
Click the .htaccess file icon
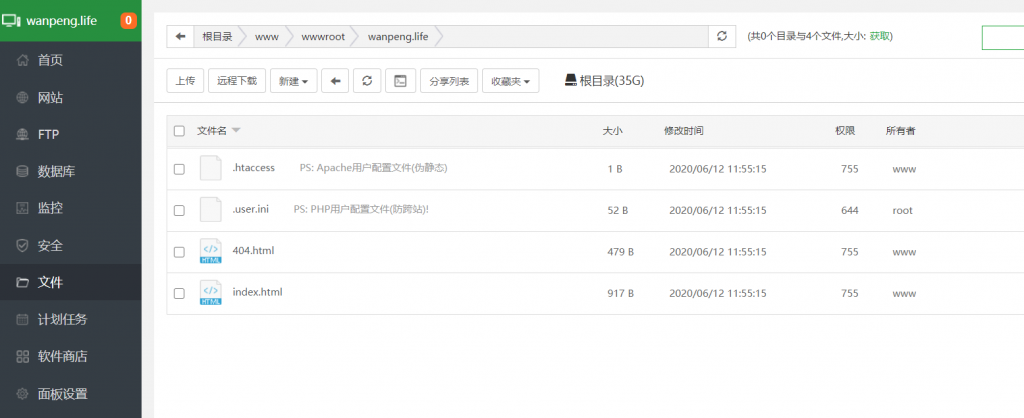pyautogui.click(x=210, y=168)
